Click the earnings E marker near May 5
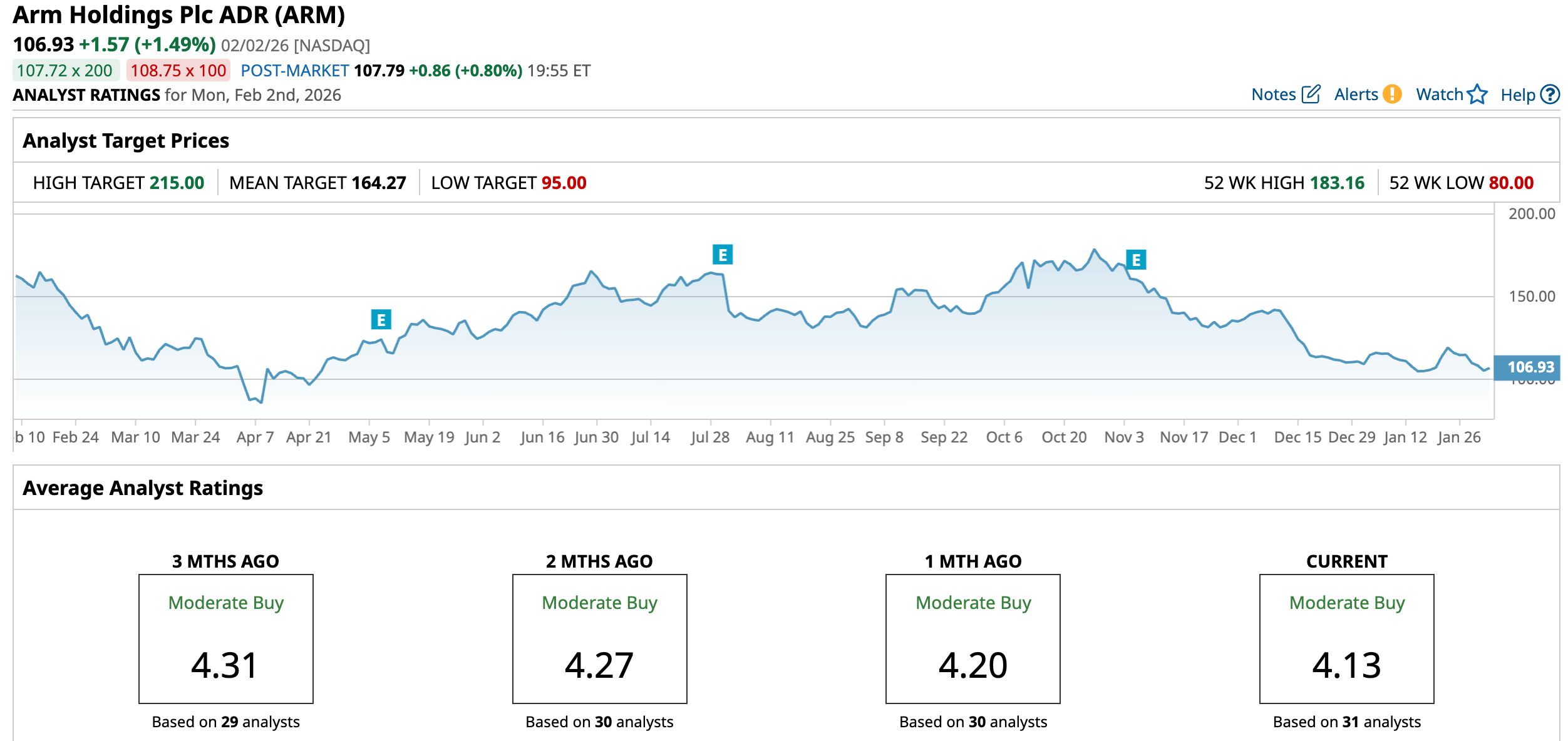The height and width of the screenshot is (741, 1568). point(381,319)
